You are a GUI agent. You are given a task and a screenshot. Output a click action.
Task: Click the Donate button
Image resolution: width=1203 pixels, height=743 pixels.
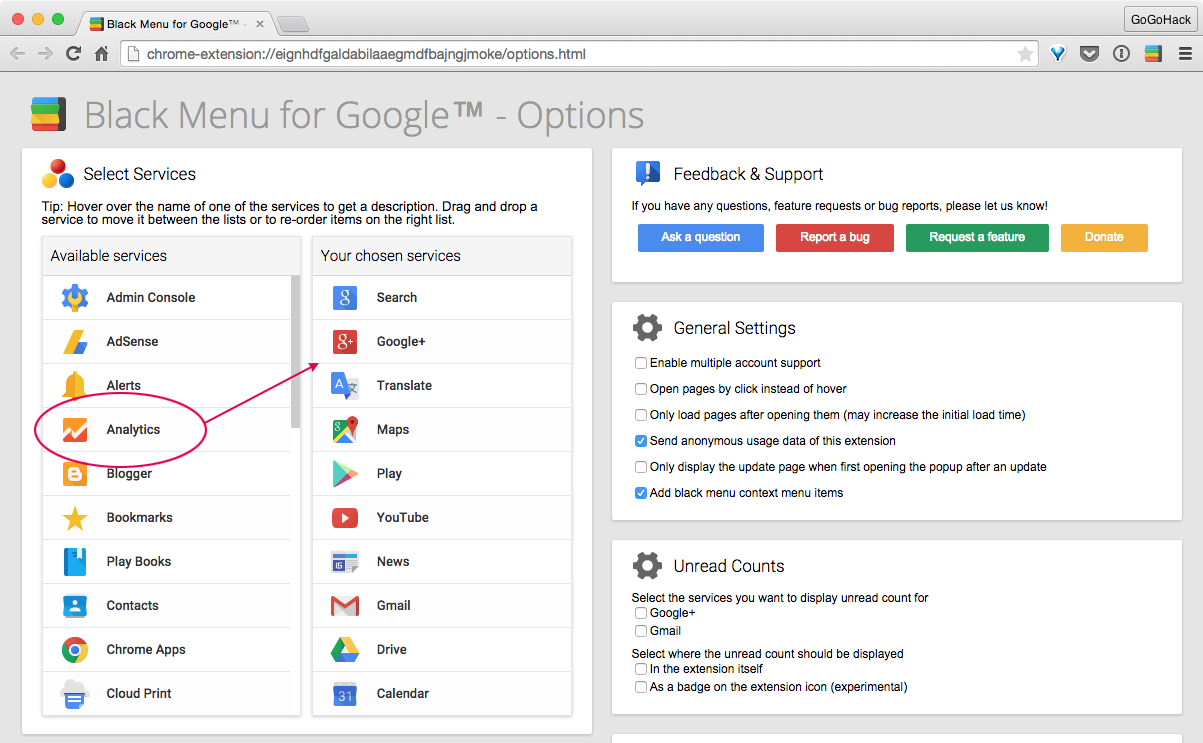click(x=1104, y=237)
